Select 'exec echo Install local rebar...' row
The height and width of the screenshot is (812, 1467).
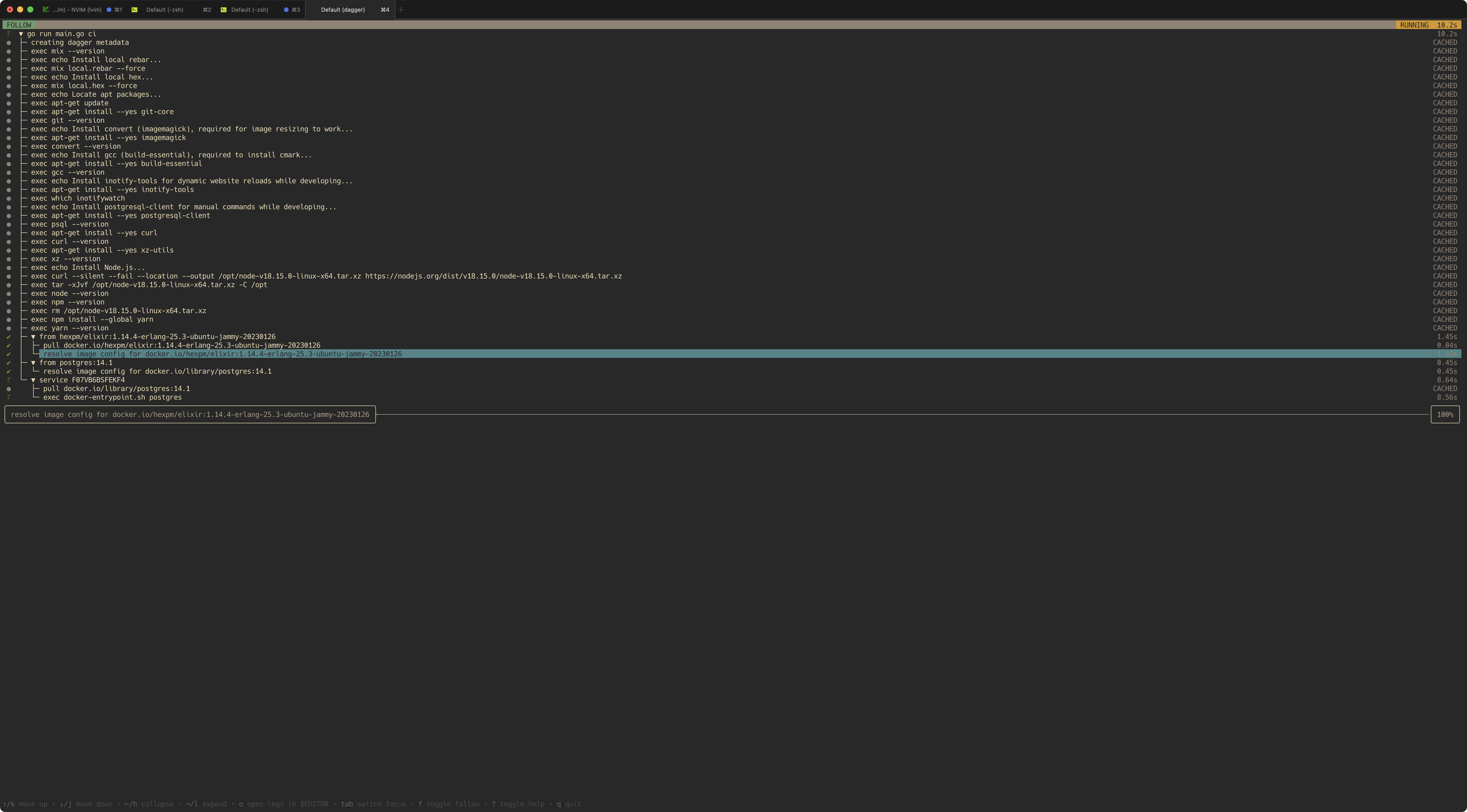point(732,60)
